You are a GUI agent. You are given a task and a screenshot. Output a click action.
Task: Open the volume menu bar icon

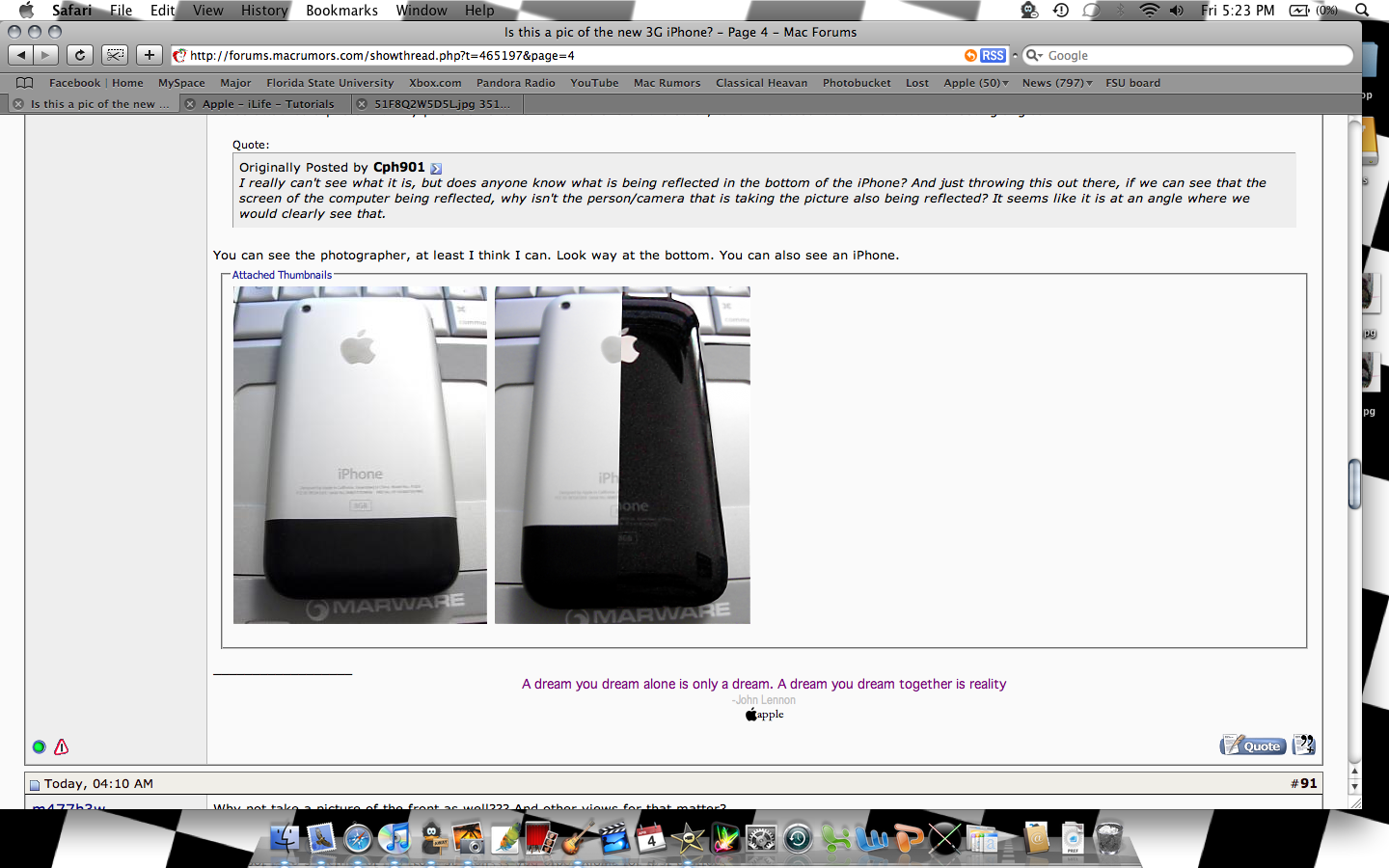click(x=1177, y=11)
